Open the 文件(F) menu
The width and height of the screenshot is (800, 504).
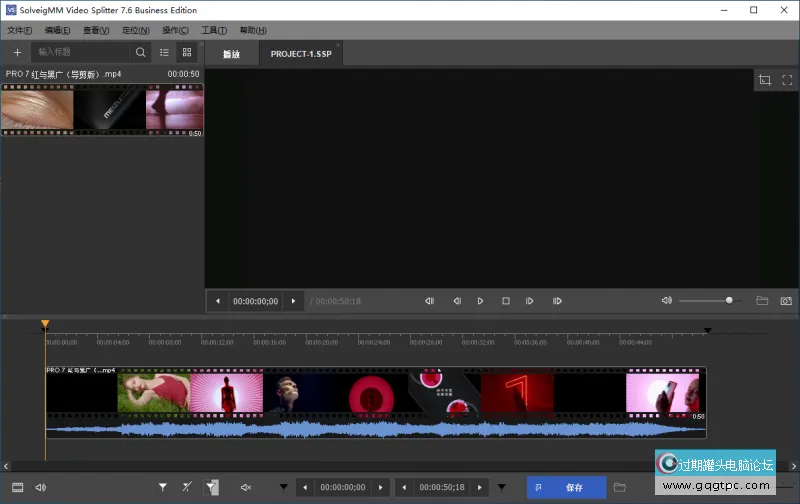coord(20,30)
